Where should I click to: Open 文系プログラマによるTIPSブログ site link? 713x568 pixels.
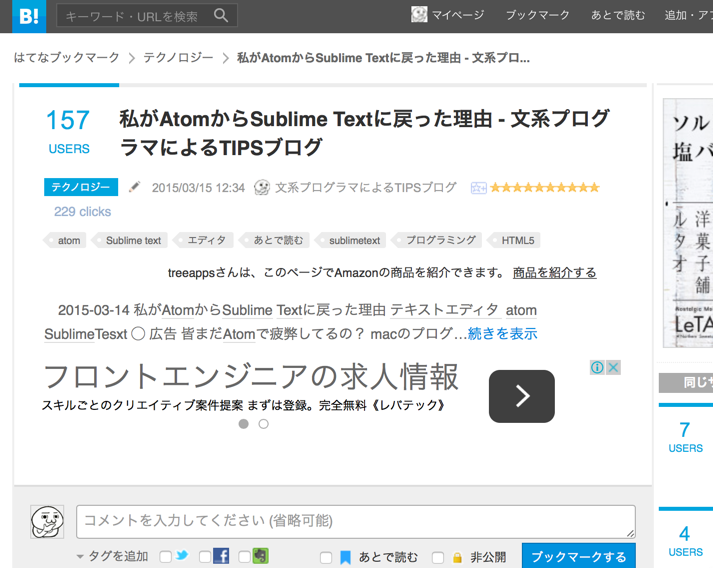pos(366,187)
